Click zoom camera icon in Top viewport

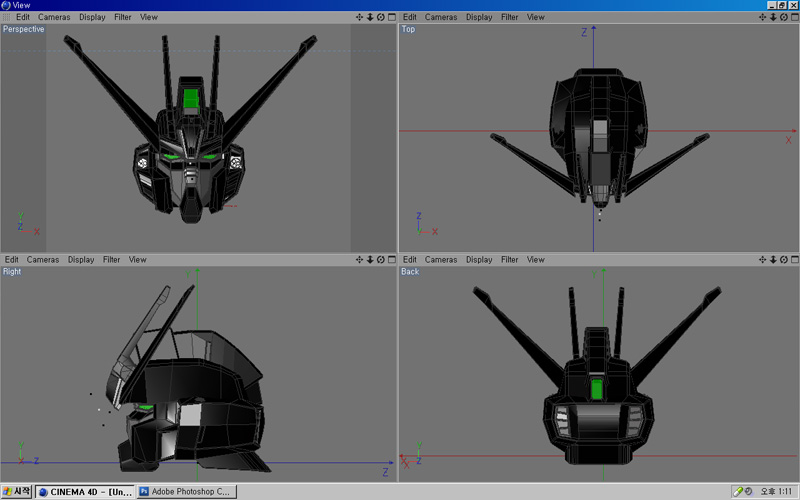coord(773,17)
